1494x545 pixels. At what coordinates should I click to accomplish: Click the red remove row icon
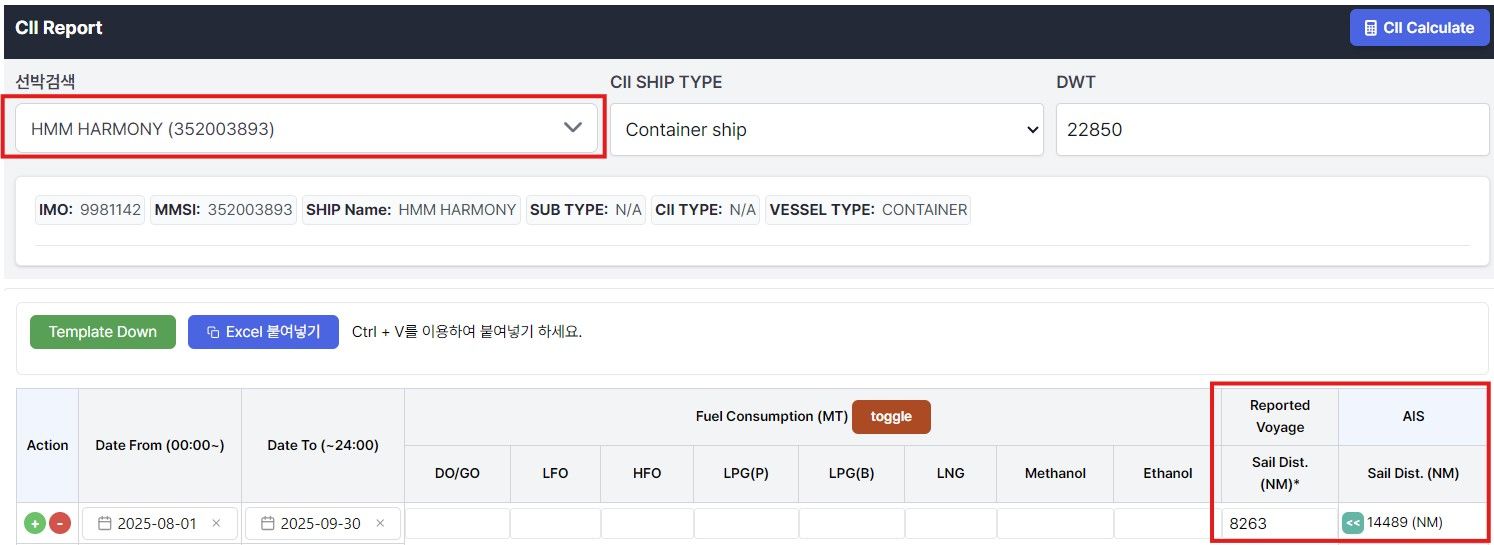click(60, 523)
